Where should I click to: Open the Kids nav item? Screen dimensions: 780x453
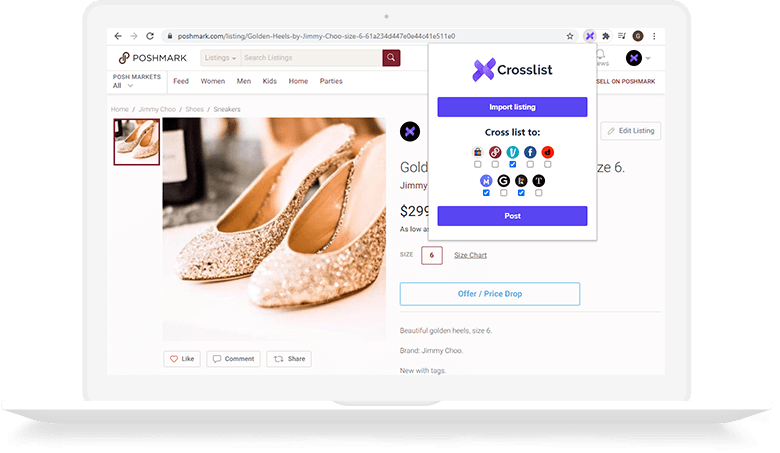(x=270, y=81)
